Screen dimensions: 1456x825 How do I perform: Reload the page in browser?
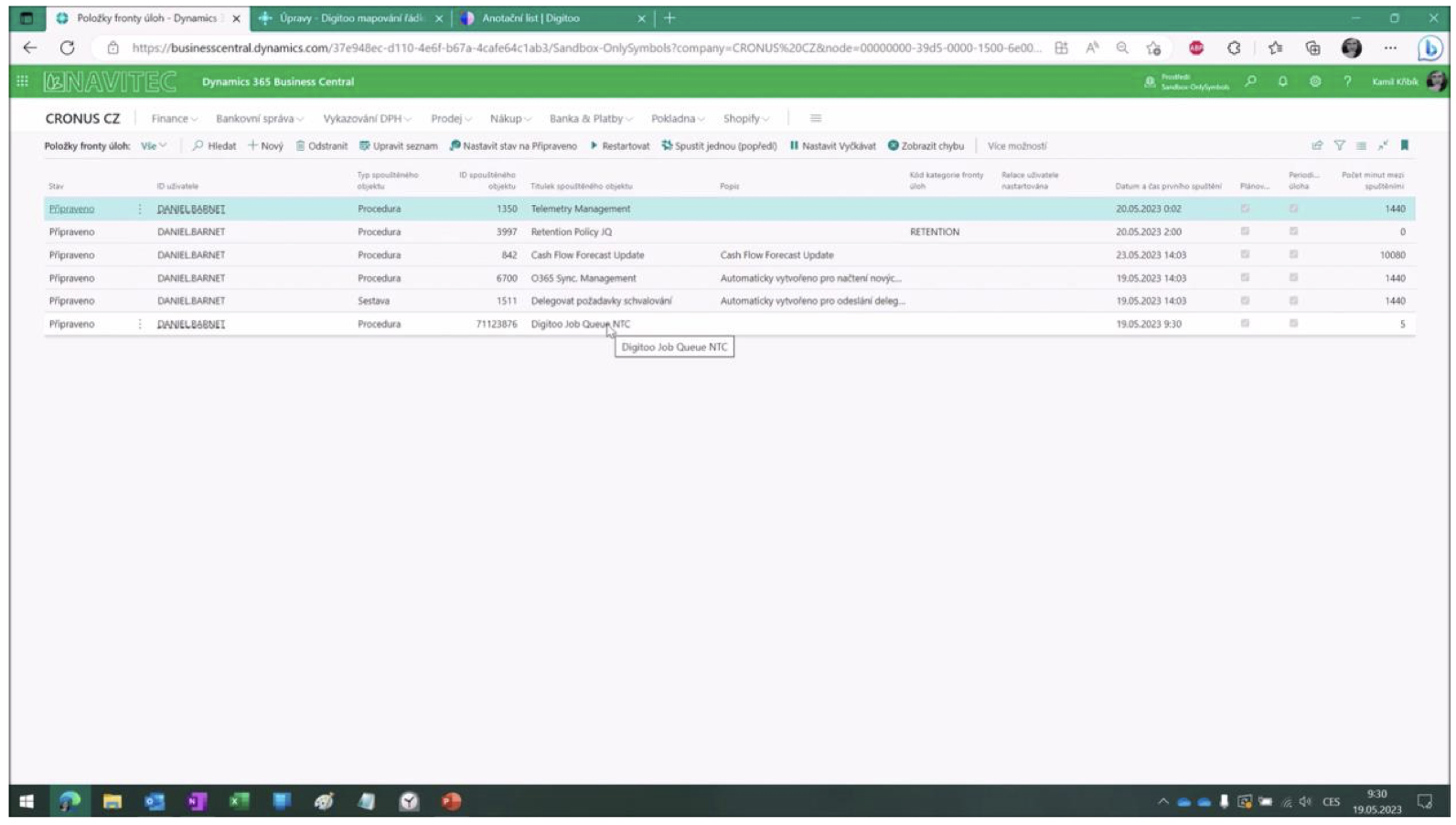67,48
